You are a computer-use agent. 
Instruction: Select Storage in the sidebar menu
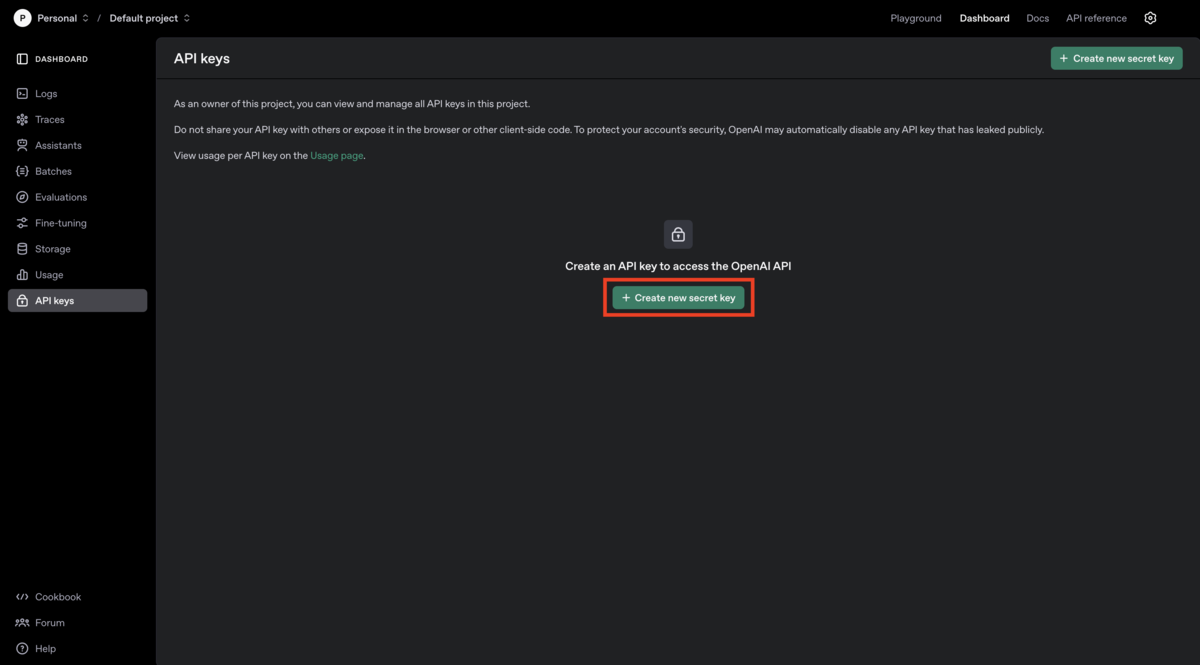(x=77, y=249)
